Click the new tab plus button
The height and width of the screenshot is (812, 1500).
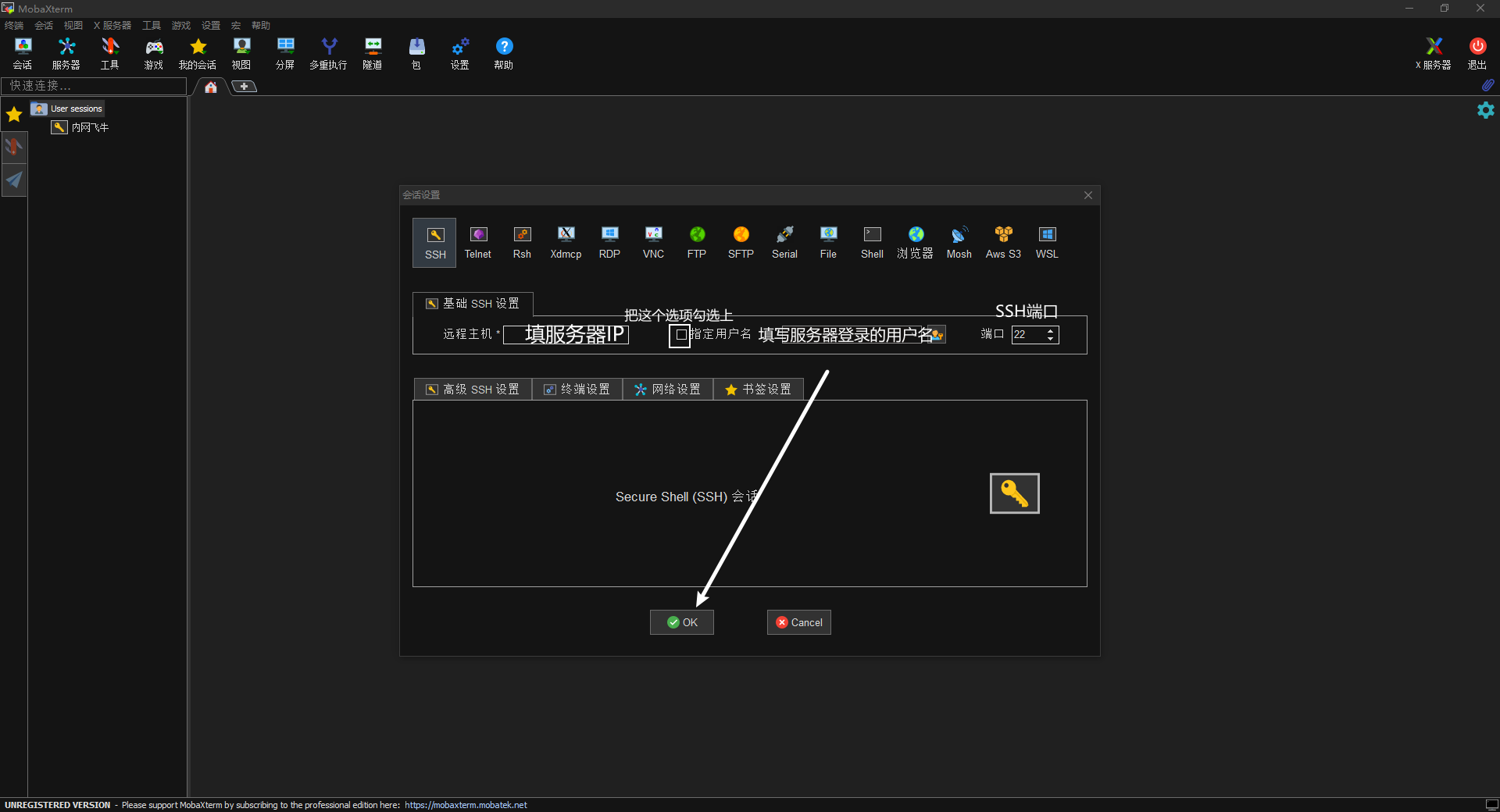pyautogui.click(x=245, y=87)
